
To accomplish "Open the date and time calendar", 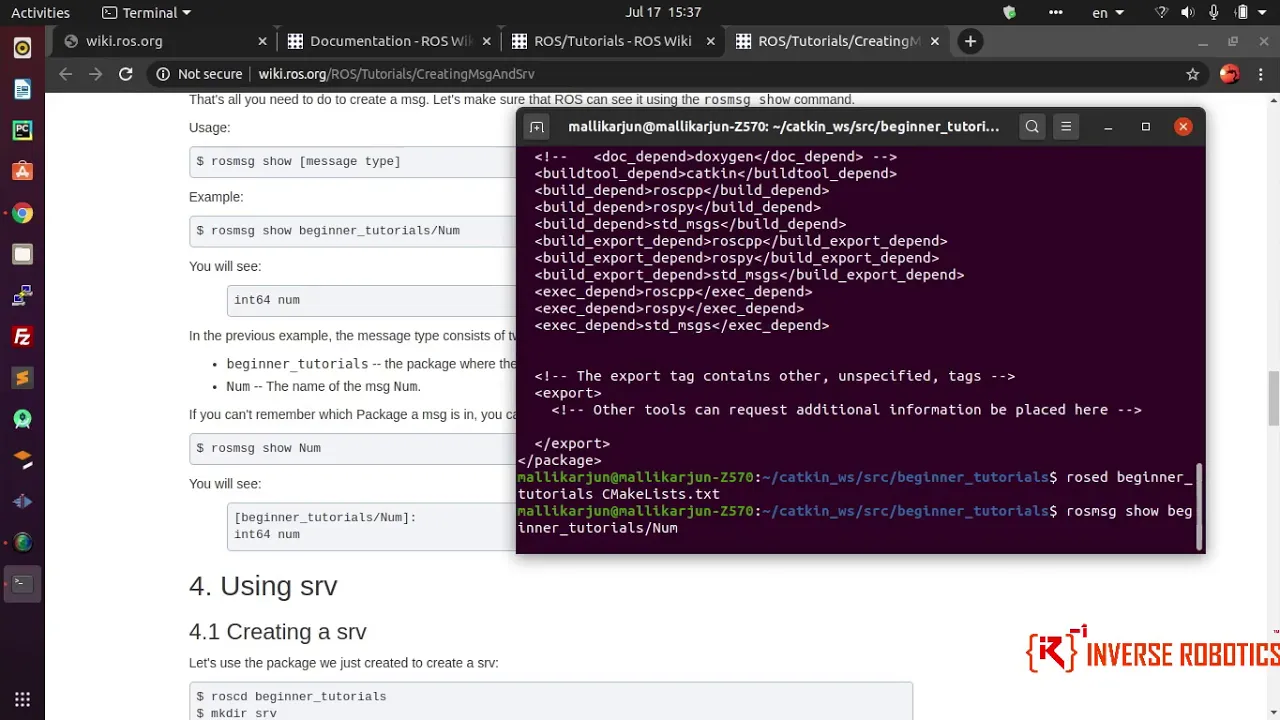I will tap(663, 13).
